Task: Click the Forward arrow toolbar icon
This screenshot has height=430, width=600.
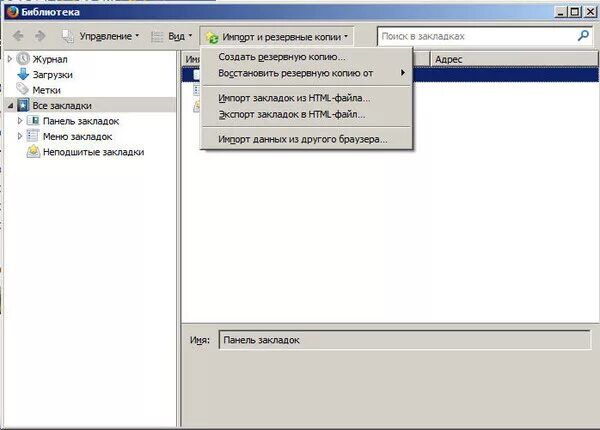Action: coord(40,36)
